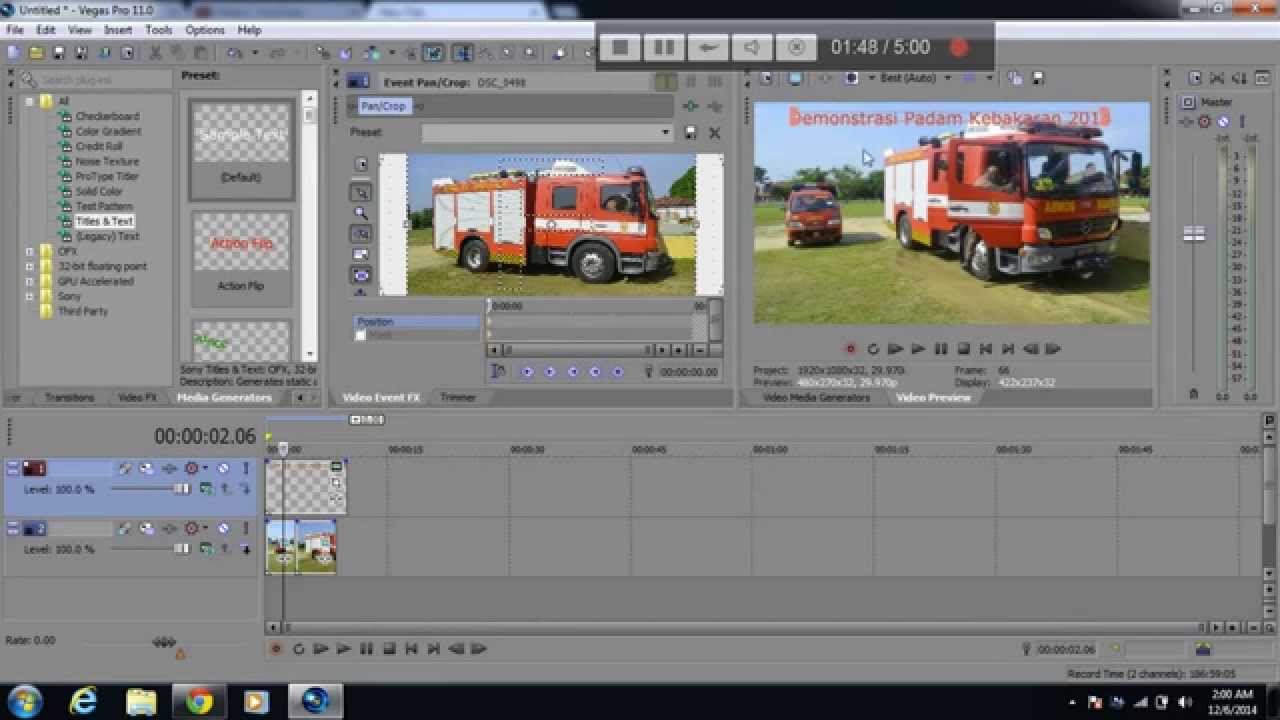This screenshot has width=1280, height=720.
Task: Stop playback in the timeline transport bar
Action: (389, 649)
